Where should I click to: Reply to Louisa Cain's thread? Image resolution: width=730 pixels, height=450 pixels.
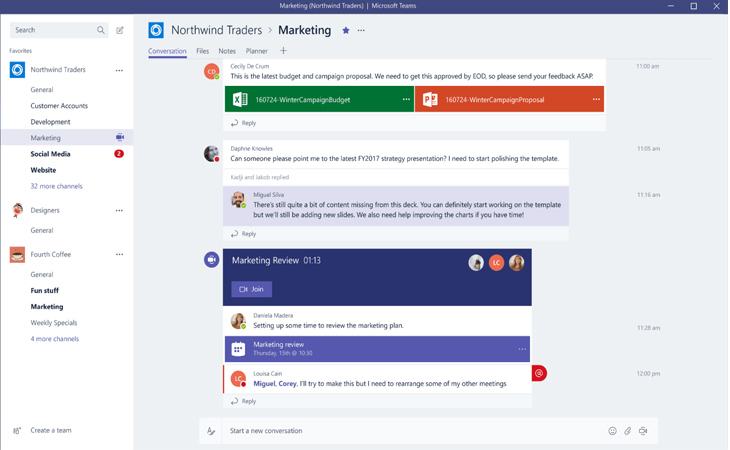point(243,401)
